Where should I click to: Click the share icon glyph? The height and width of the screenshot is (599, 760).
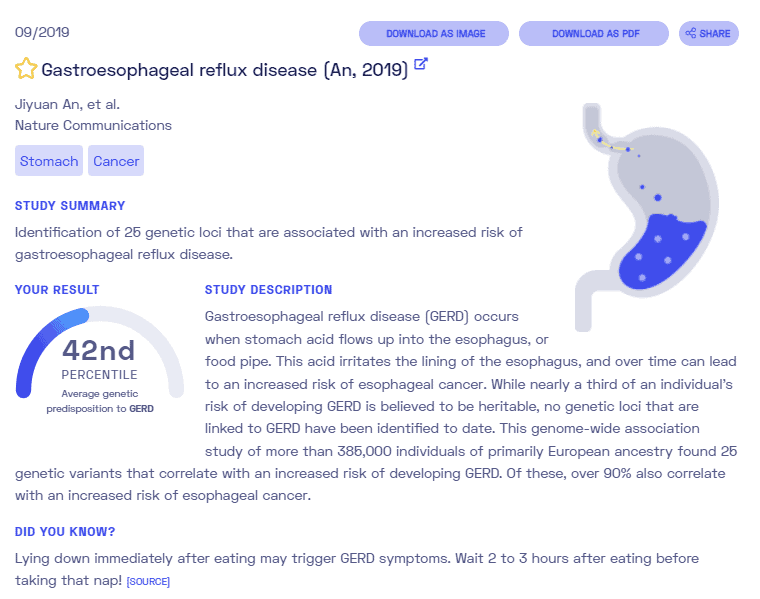click(691, 33)
